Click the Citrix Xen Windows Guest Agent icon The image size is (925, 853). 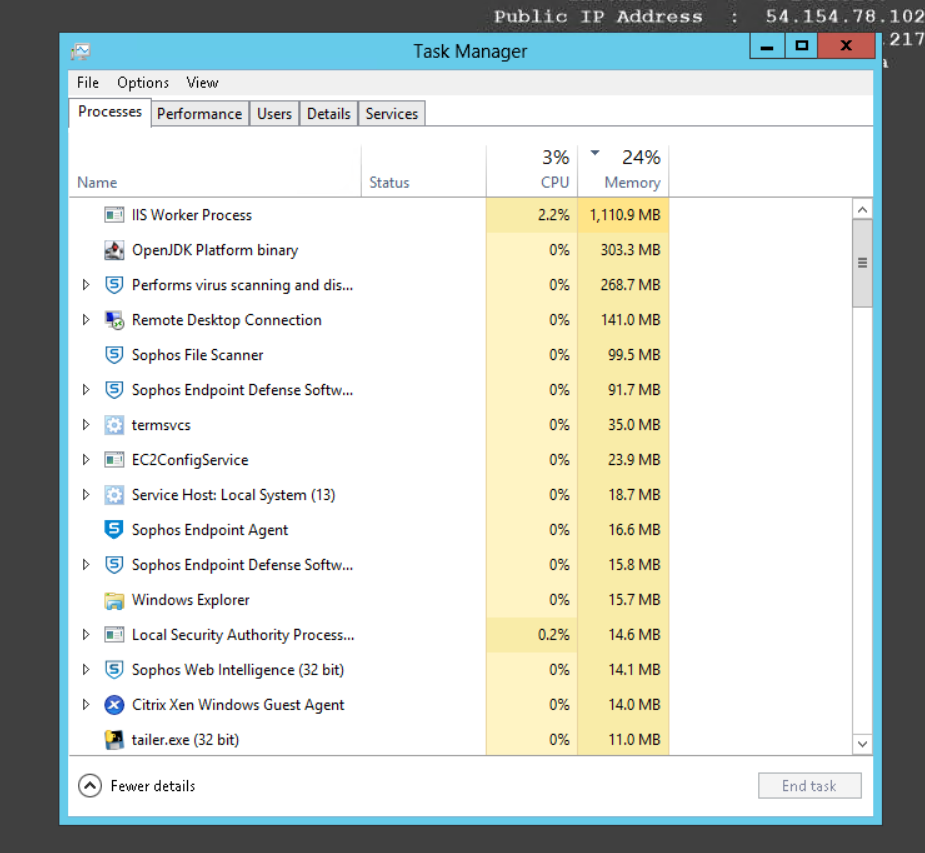(x=114, y=704)
